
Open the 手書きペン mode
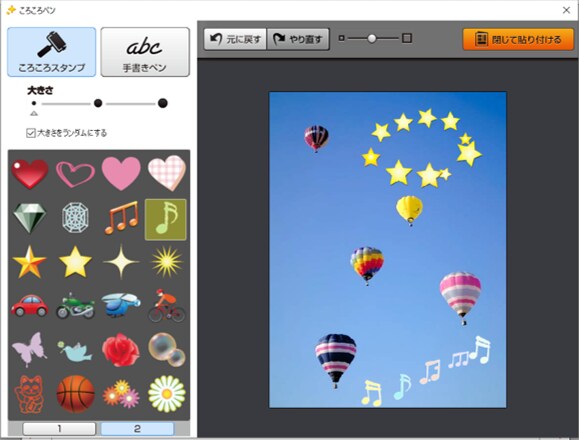[145, 52]
